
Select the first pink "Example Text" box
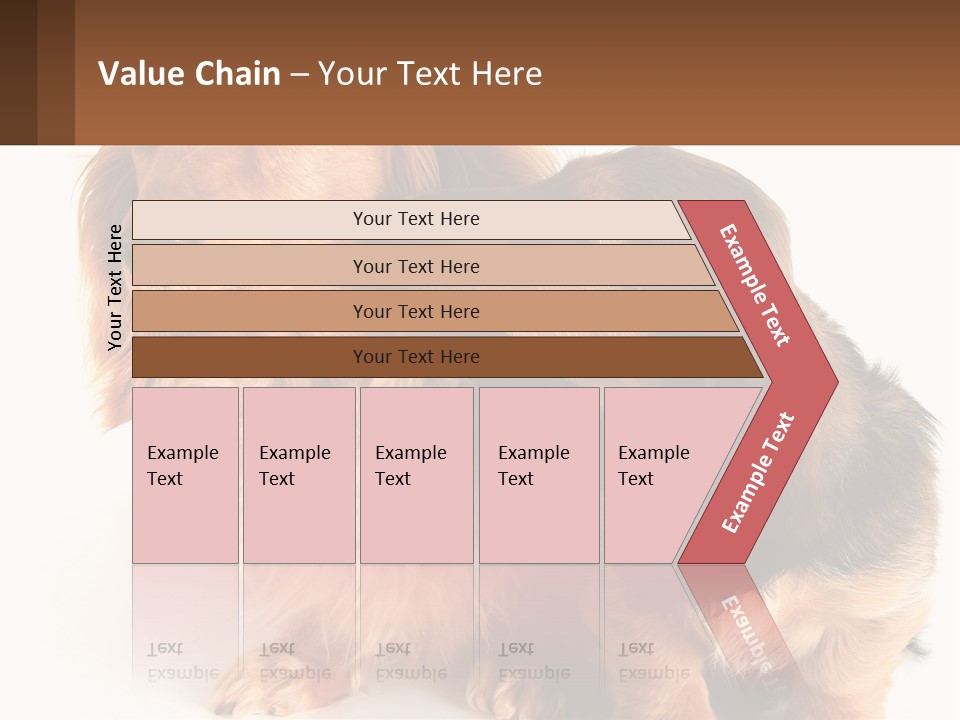[185, 474]
